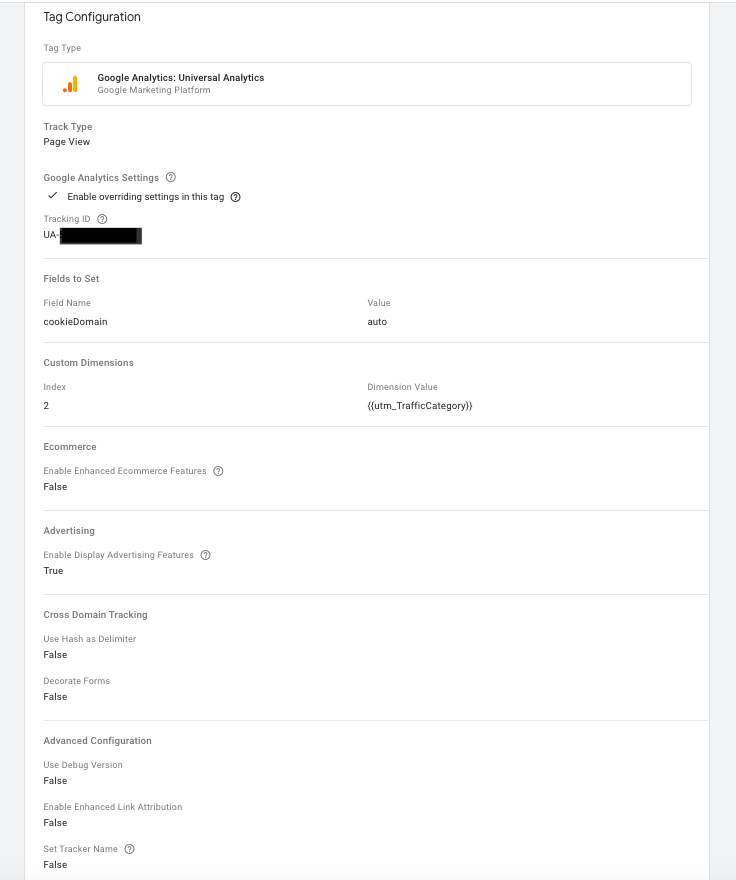Screen dimensions: 736x880
Task: Click the cookieDomain field name
Action: click(x=75, y=322)
